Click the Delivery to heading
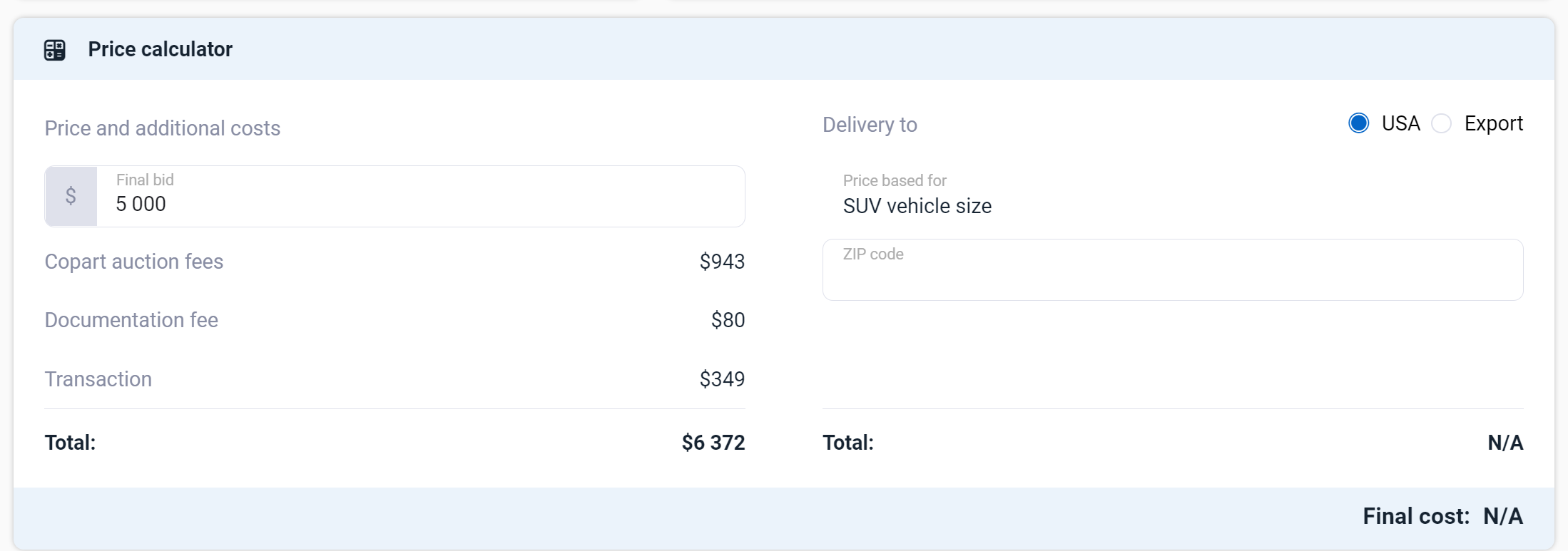The image size is (1568, 551). click(870, 125)
